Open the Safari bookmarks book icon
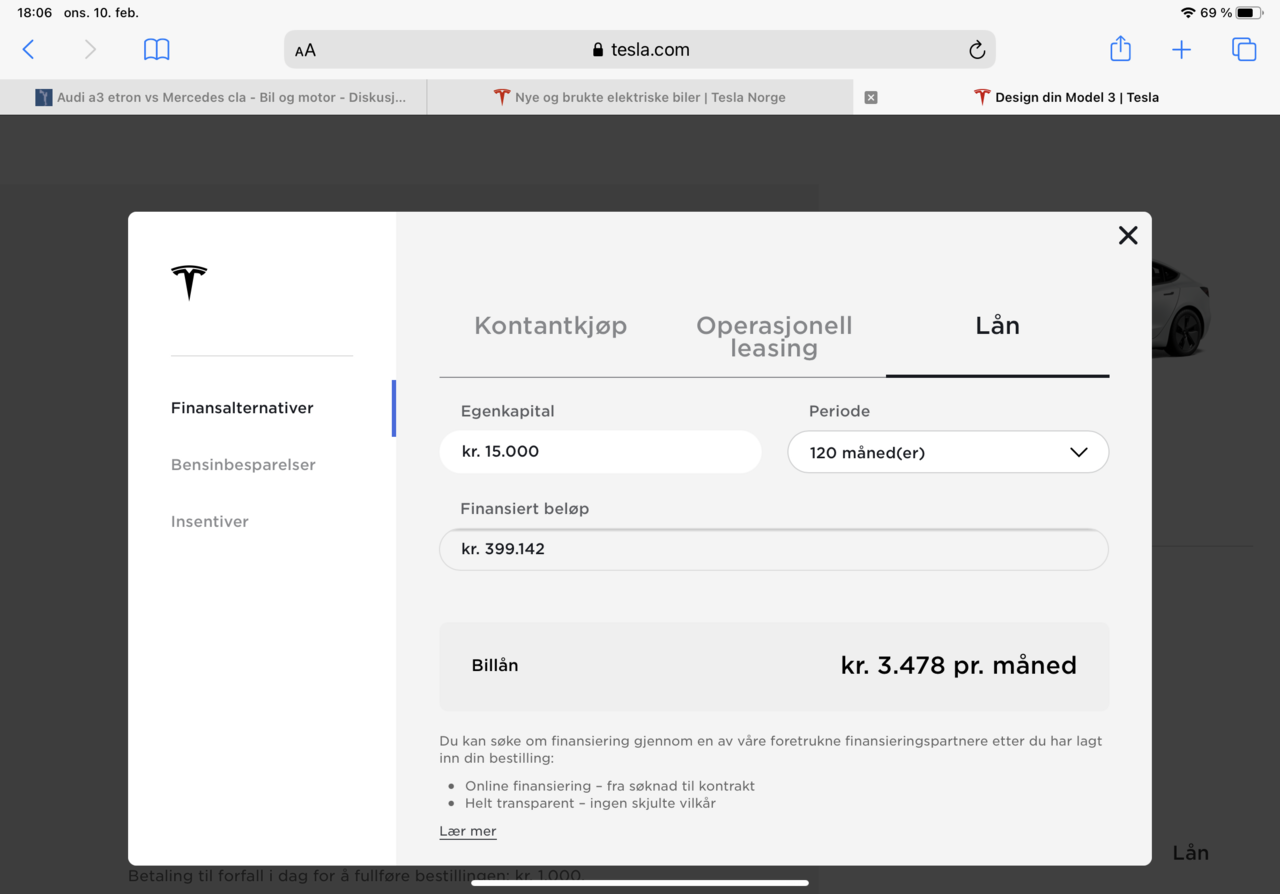 click(157, 49)
